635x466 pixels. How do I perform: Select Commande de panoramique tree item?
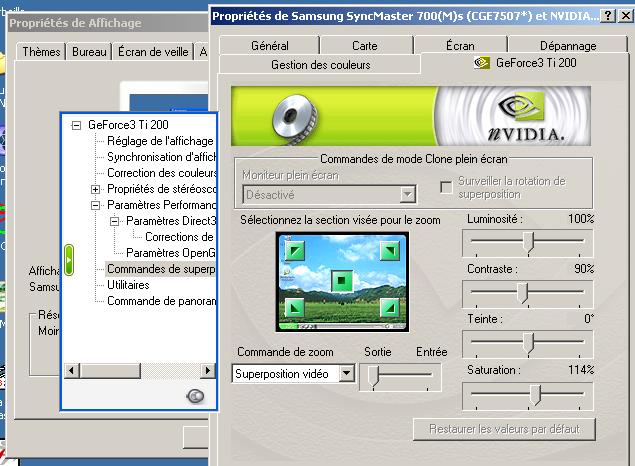[162, 301]
